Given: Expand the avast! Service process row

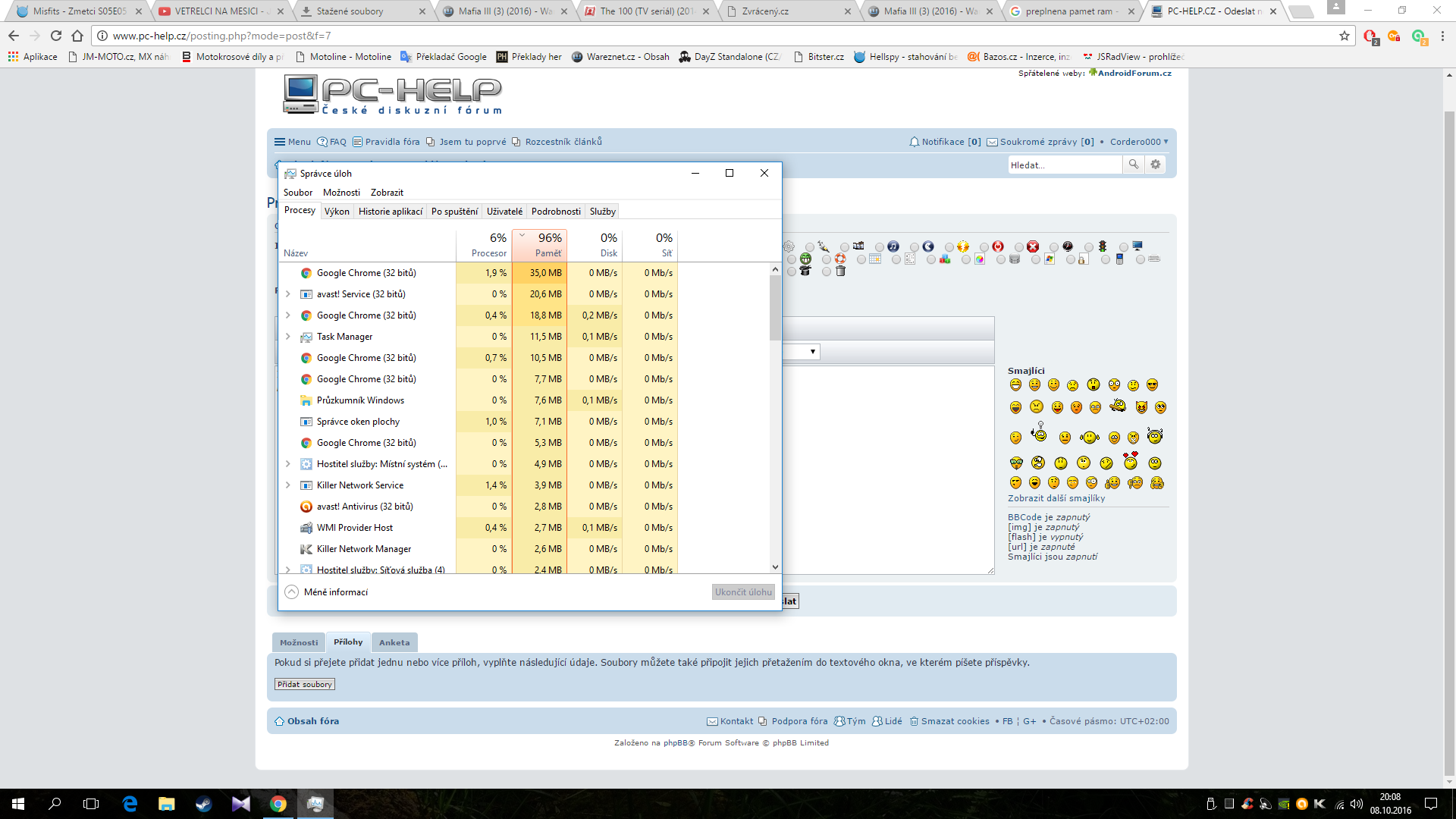Looking at the screenshot, I should tap(288, 294).
